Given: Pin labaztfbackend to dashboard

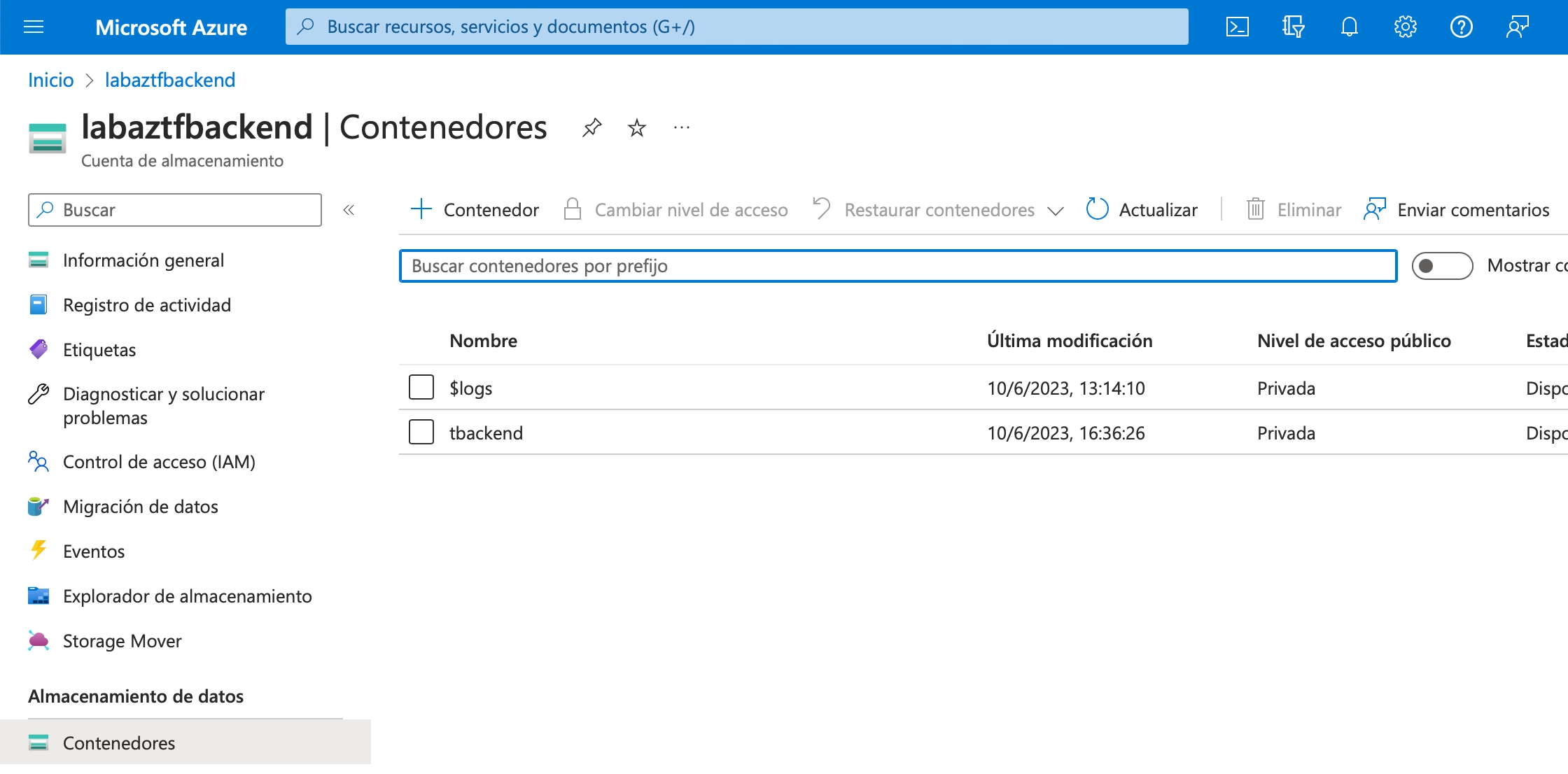Looking at the screenshot, I should (591, 127).
